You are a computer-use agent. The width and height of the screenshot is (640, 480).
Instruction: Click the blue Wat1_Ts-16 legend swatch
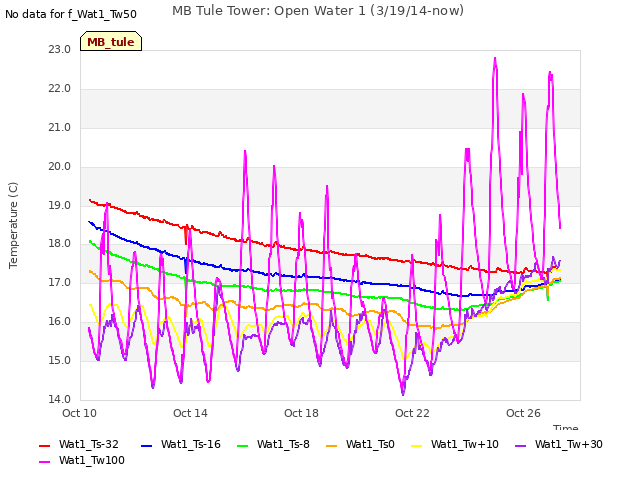point(146,445)
